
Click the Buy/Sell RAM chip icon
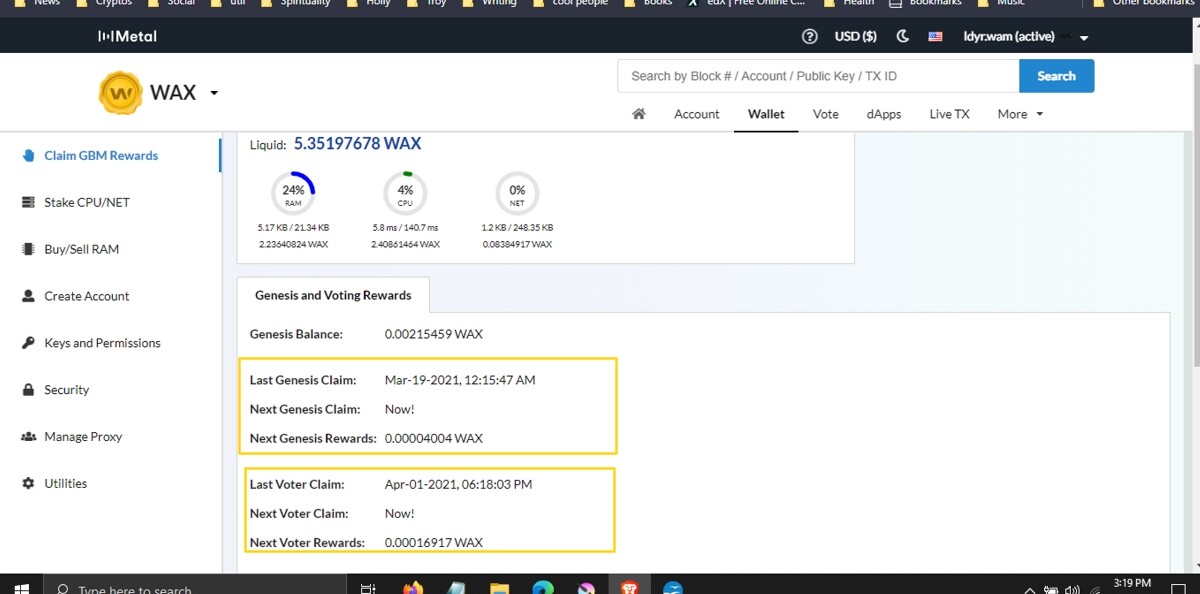pos(28,249)
